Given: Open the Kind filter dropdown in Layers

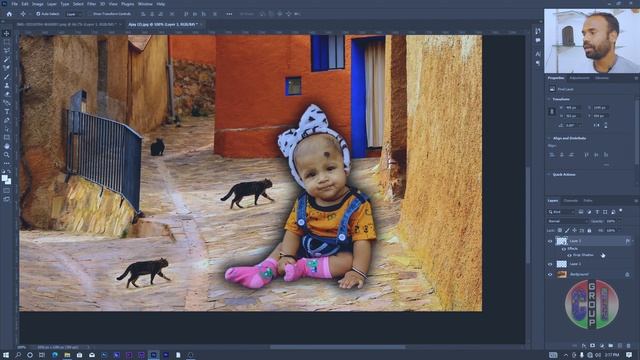Looking at the screenshot, I should tap(561, 212).
